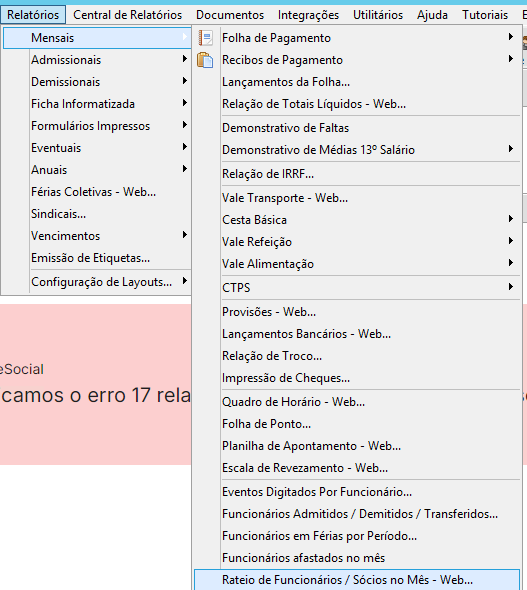Open the Relatórios menu
Image resolution: width=527 pixels, height=590 pixels.
[x=33, y=15]
